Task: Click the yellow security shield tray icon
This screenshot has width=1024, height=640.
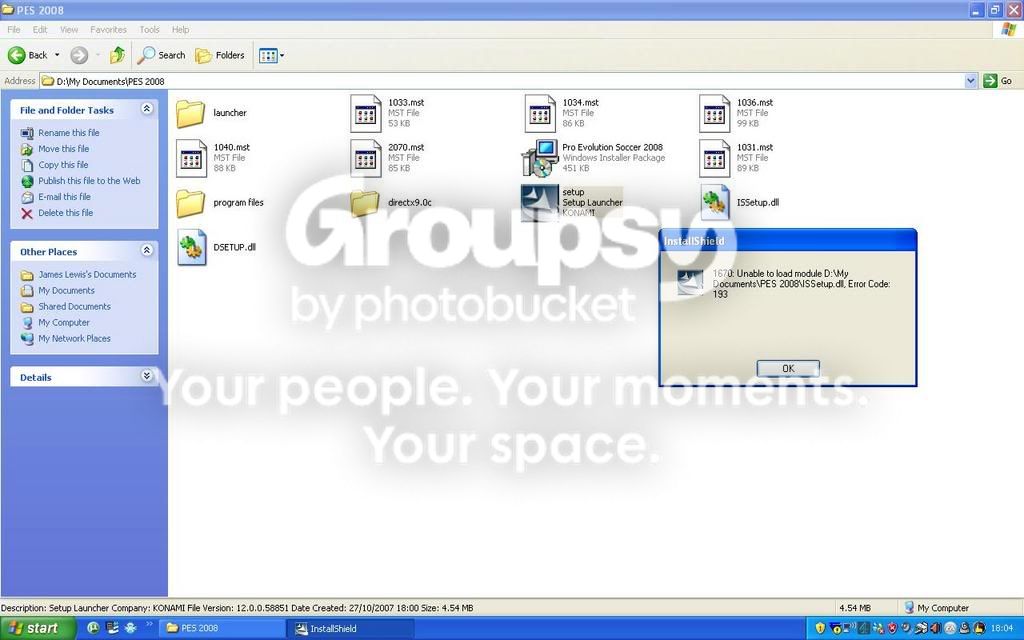Action: 821,628
